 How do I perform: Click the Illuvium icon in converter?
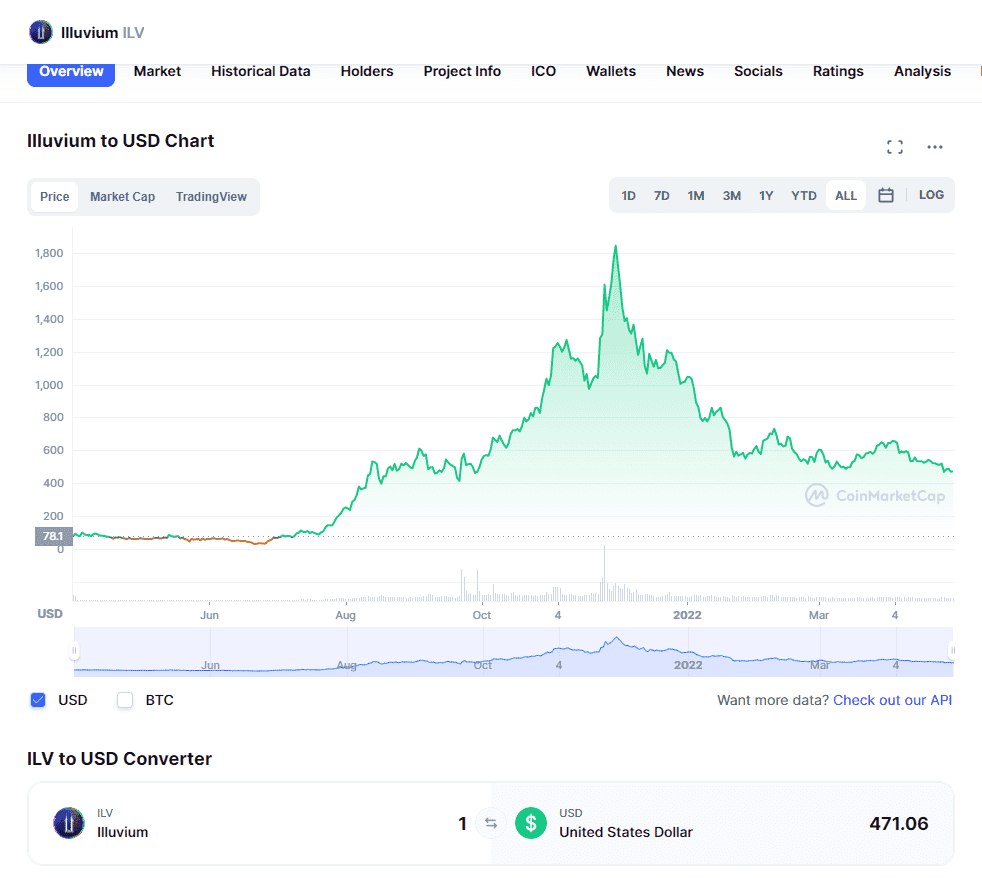pyautogui.click(x=69, y=823)
